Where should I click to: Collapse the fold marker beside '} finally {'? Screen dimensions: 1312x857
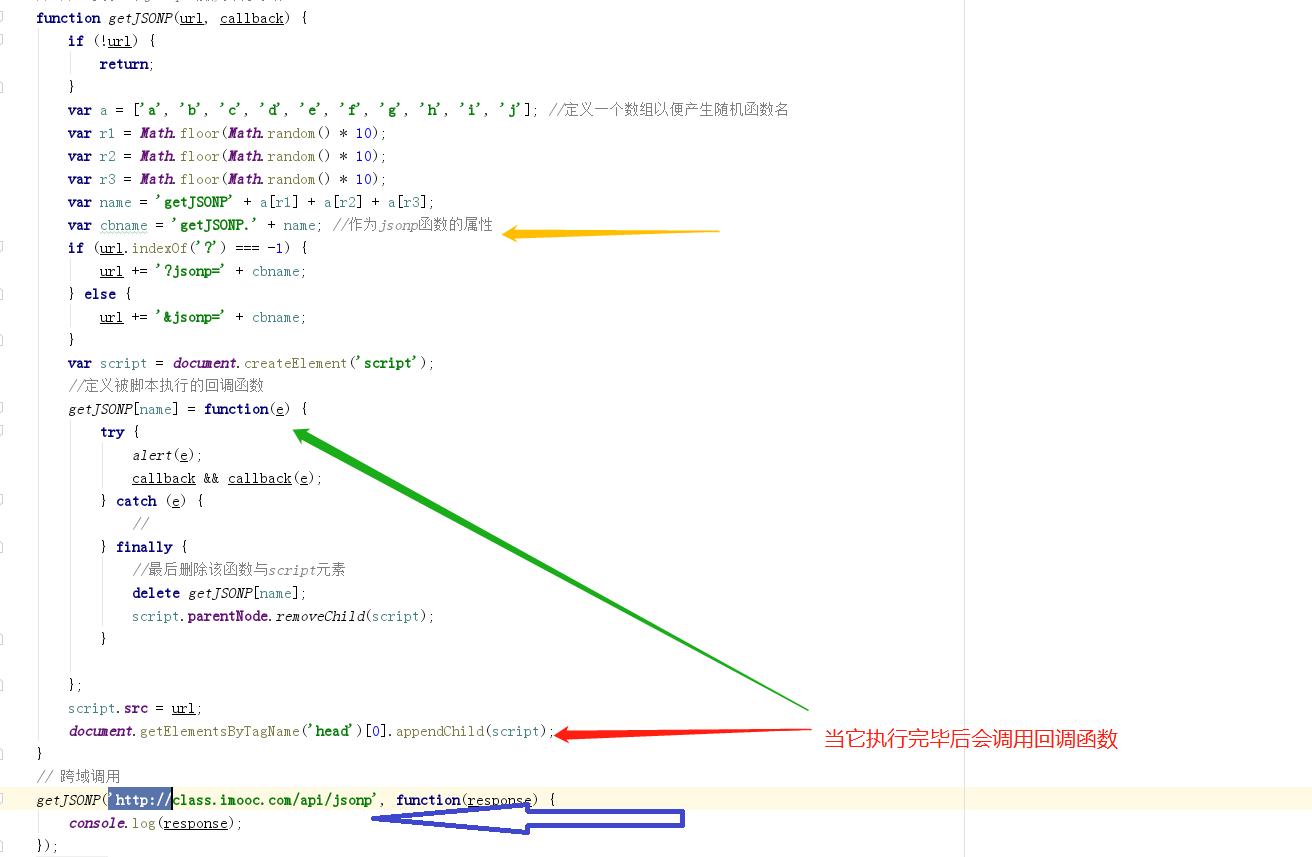(2, 547)
